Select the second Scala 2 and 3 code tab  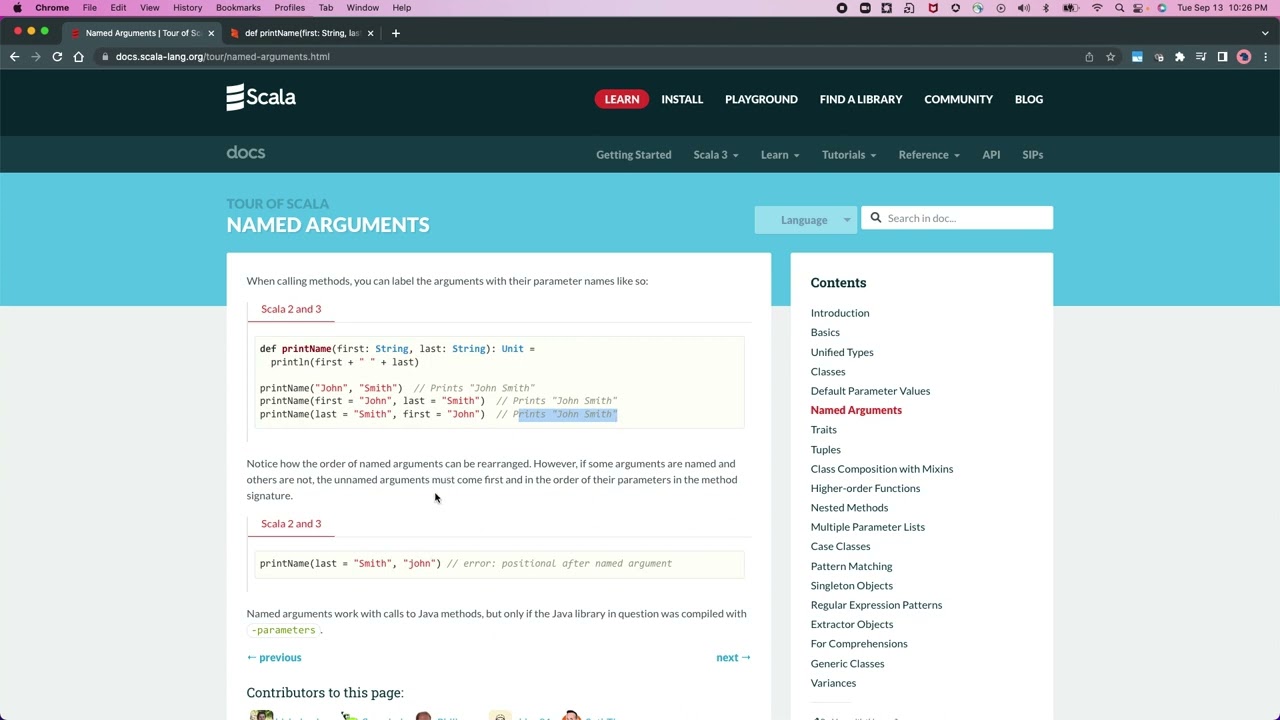[x=291, y=524]
